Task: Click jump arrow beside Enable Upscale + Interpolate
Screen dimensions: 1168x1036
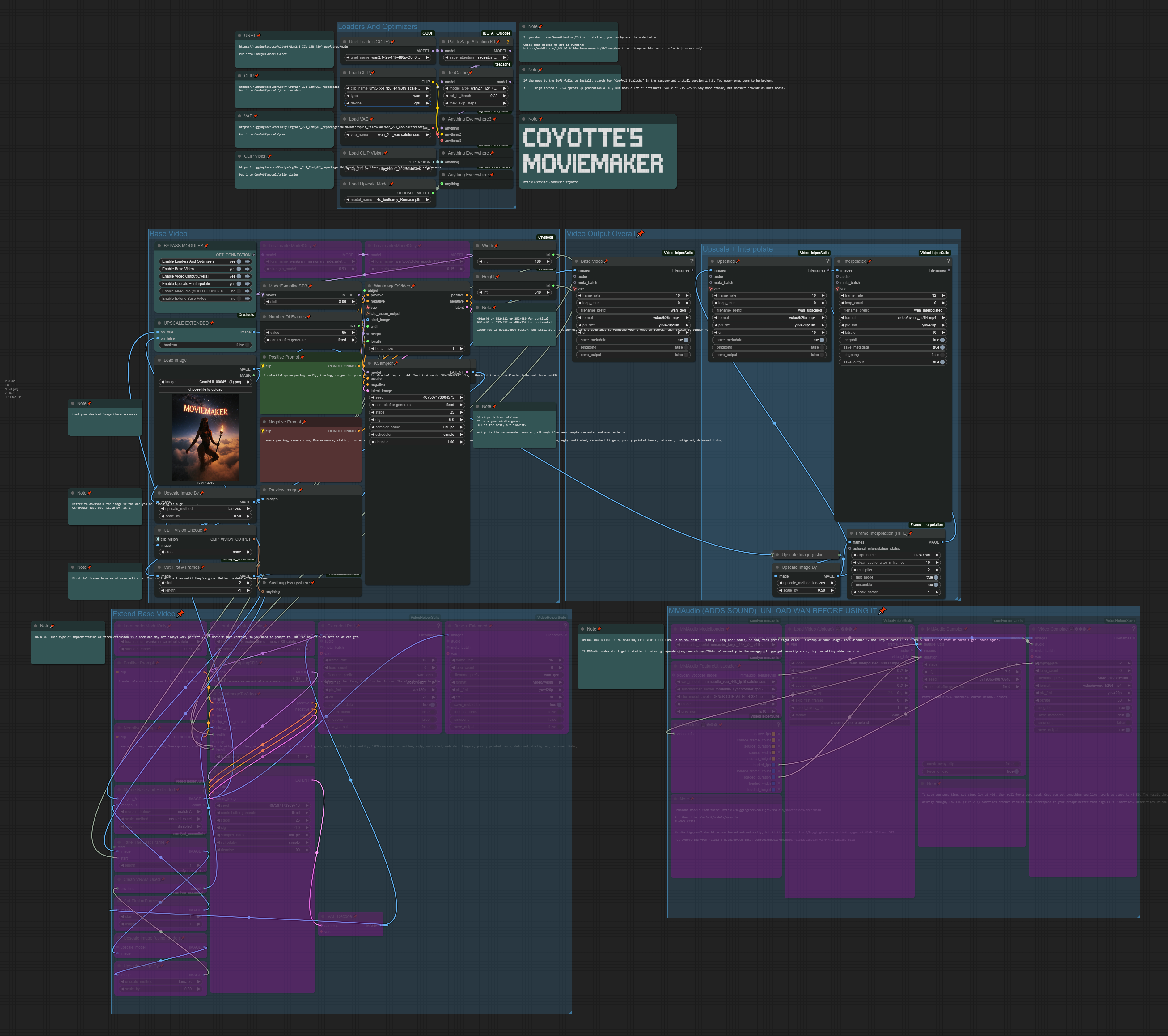Action: [x=248, y=283]
